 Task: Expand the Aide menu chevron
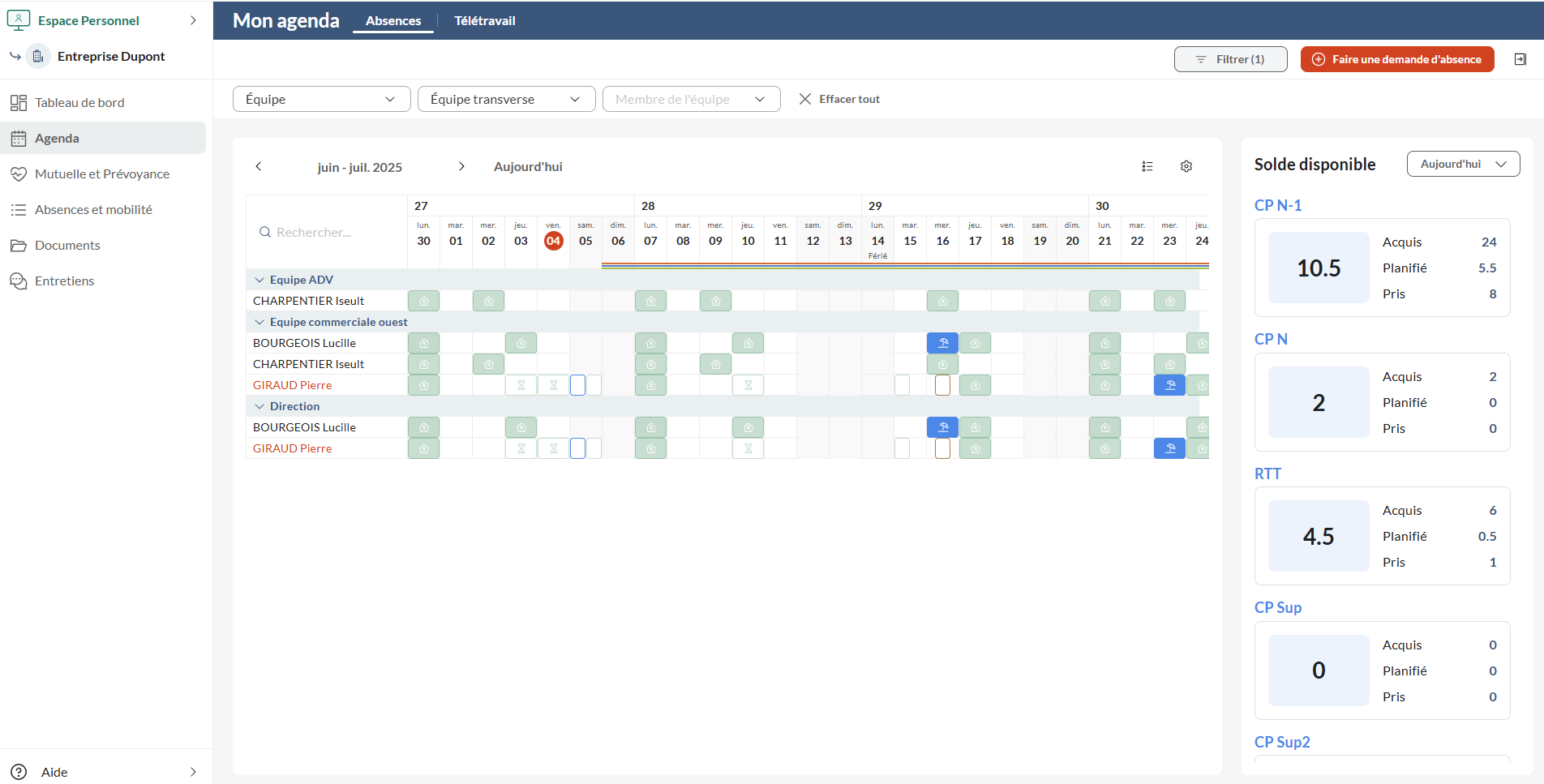193,772
